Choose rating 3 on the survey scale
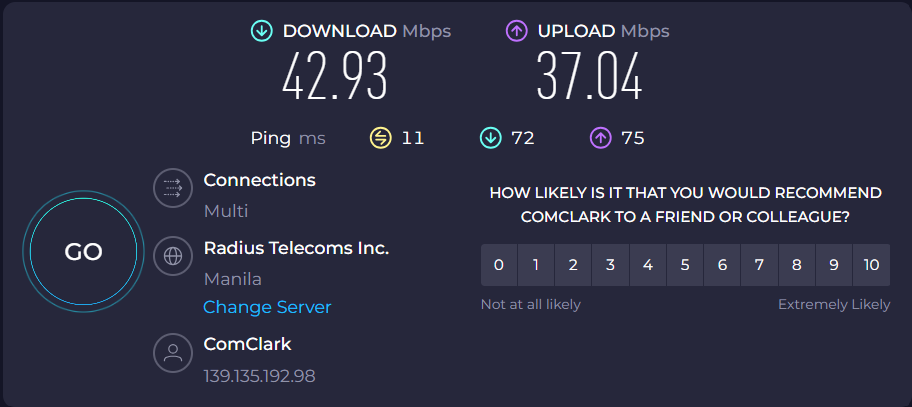Viewport: 912px width, 407px height. 610,265
